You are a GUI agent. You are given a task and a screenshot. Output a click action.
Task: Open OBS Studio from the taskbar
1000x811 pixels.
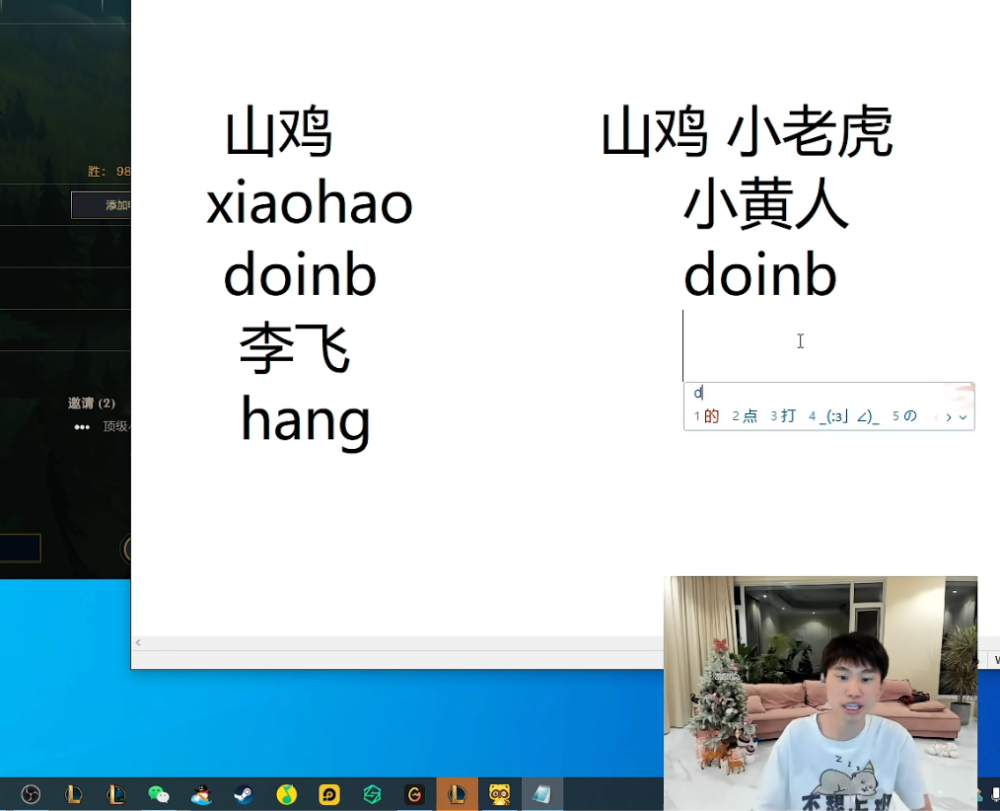[x=31, y=795]
